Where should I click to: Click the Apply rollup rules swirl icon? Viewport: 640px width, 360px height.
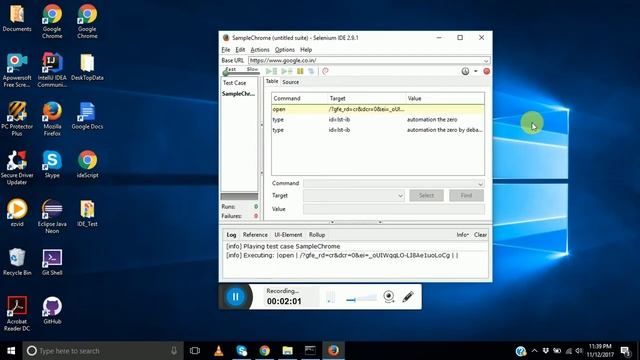[x=325, y=71]
